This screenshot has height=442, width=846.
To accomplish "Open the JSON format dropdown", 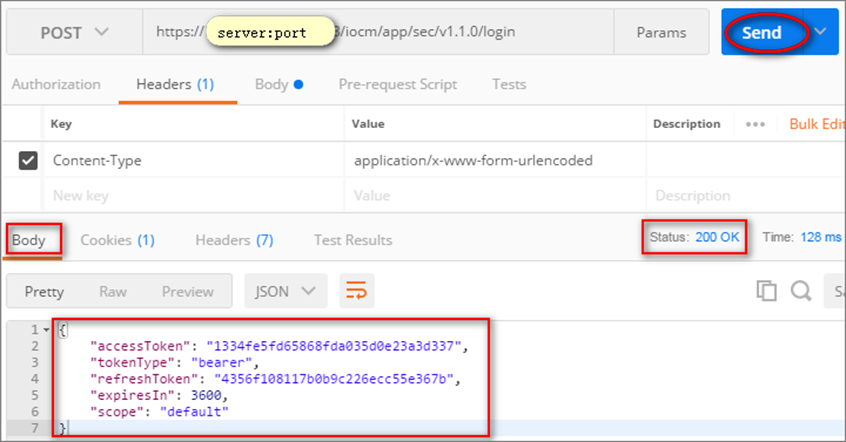I will [285, 291].
